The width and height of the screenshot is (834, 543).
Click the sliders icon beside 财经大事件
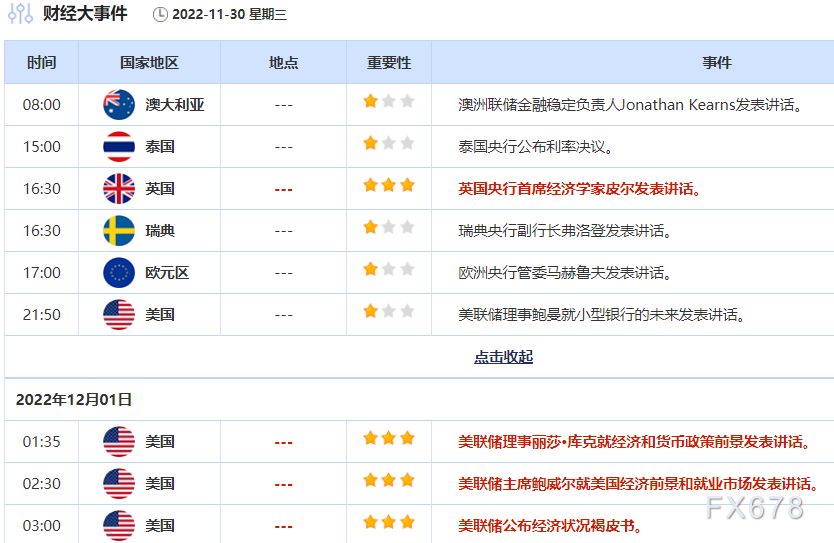(20, 14)
